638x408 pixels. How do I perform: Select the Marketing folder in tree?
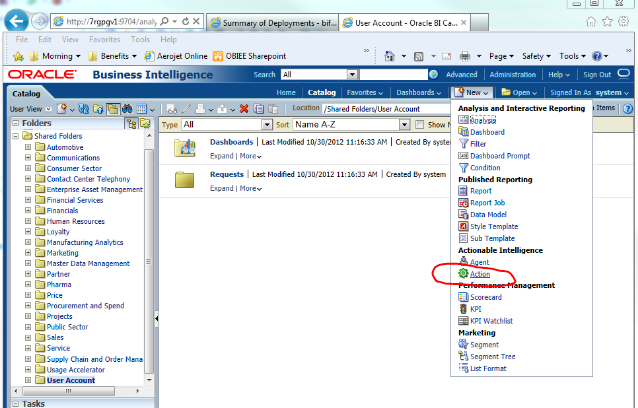(62, 253)
